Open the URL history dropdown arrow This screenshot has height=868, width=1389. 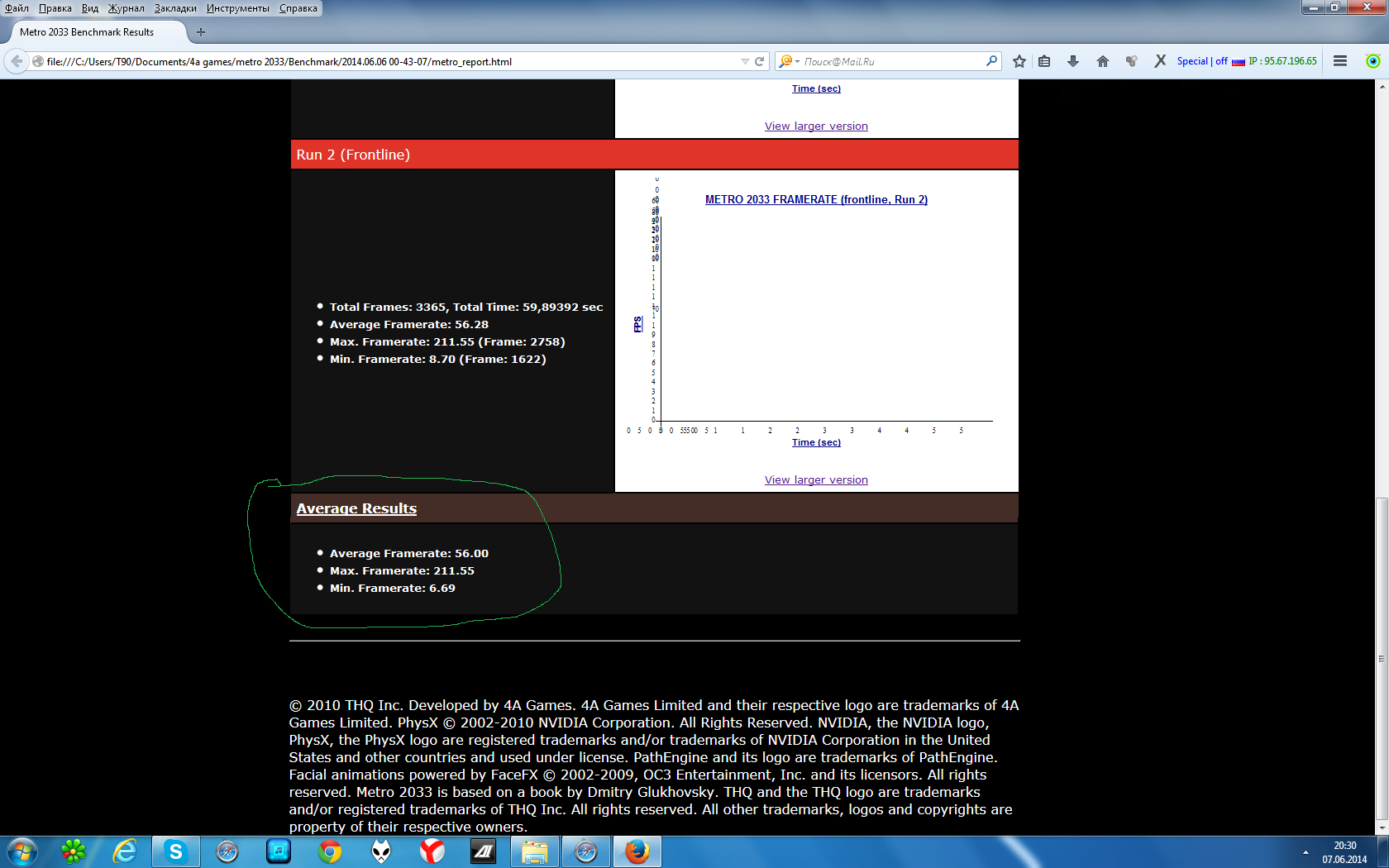pos(745,61)
